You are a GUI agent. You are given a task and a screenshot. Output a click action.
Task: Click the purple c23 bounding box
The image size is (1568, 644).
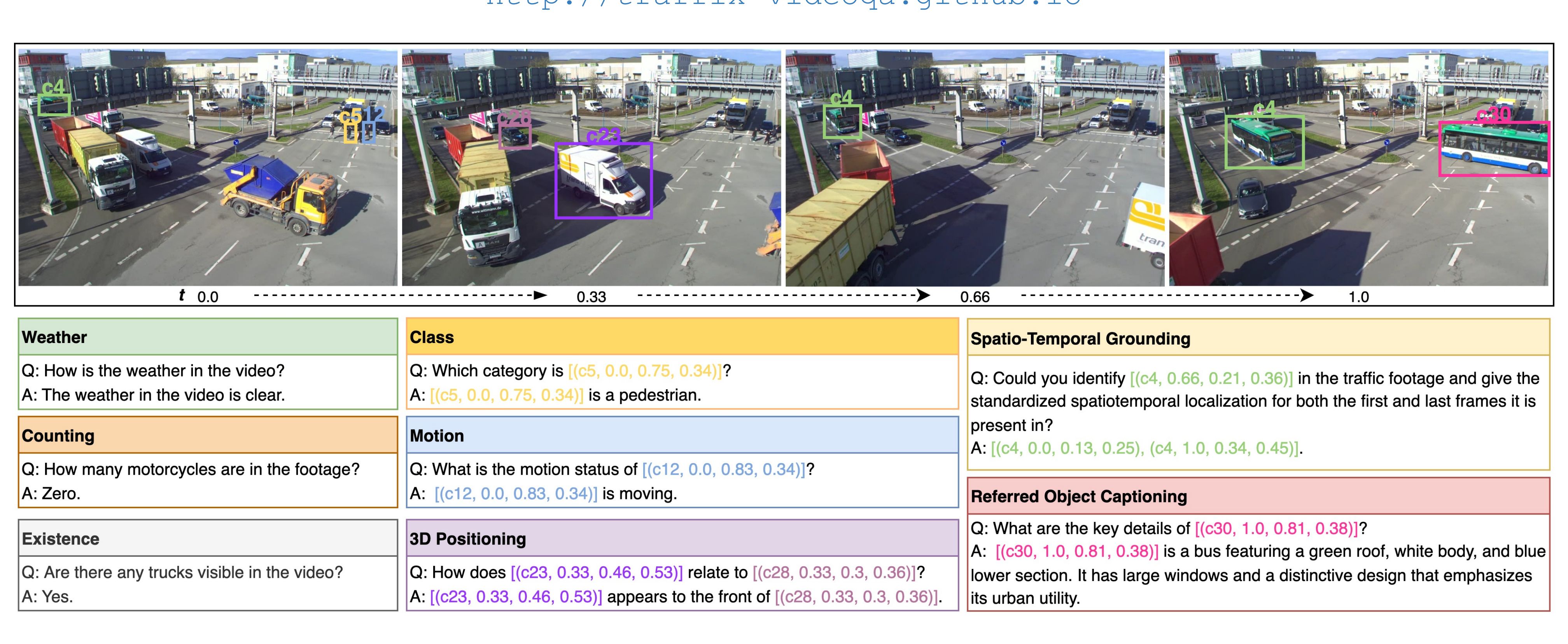pyautogui.click(x=603, y=181)
